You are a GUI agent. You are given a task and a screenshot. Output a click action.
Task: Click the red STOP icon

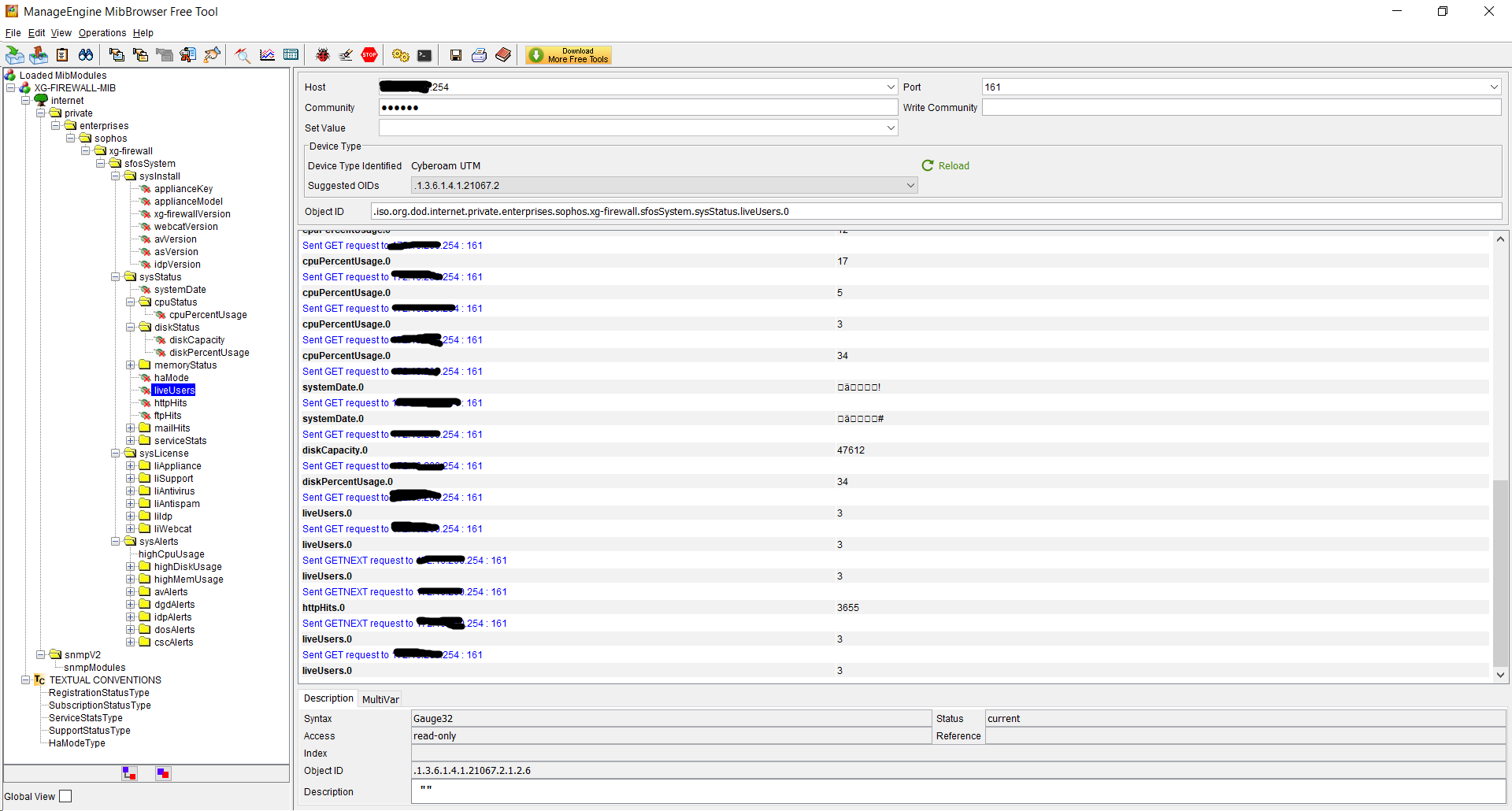(369, 55)
